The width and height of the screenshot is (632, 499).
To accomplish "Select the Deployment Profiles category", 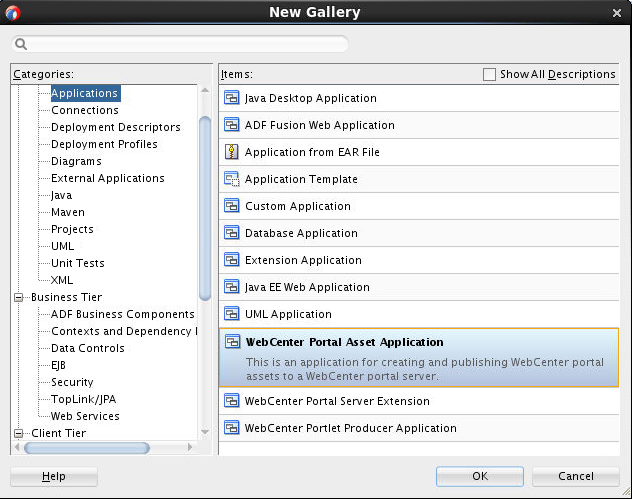I will (104, 144).
